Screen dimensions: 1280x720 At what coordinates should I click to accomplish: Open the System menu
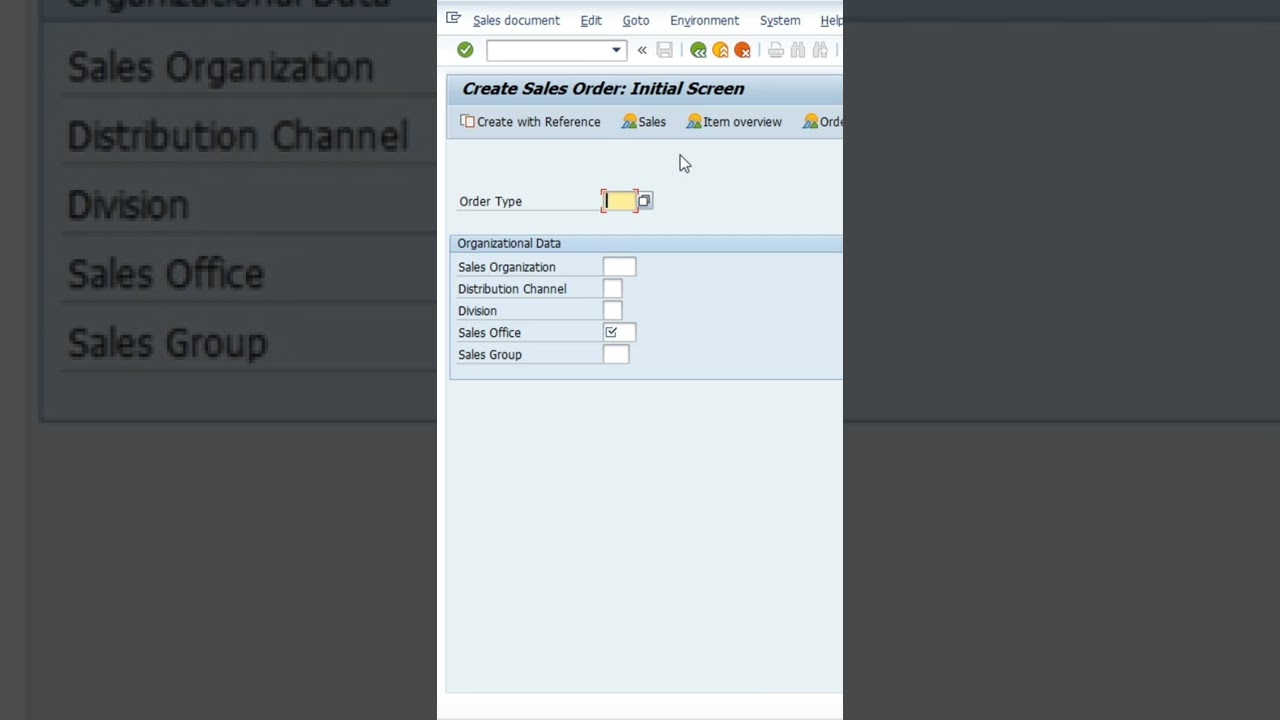pos(780,20)
